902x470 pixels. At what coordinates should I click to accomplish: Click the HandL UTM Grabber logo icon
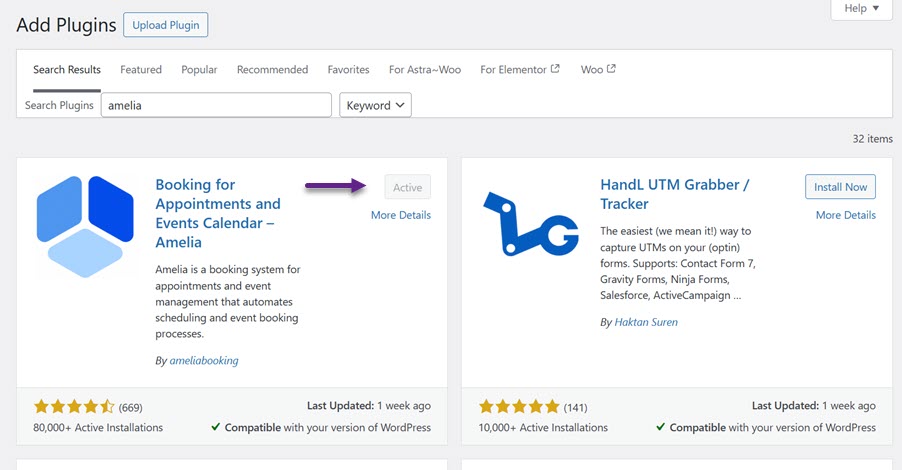[530, 224]
